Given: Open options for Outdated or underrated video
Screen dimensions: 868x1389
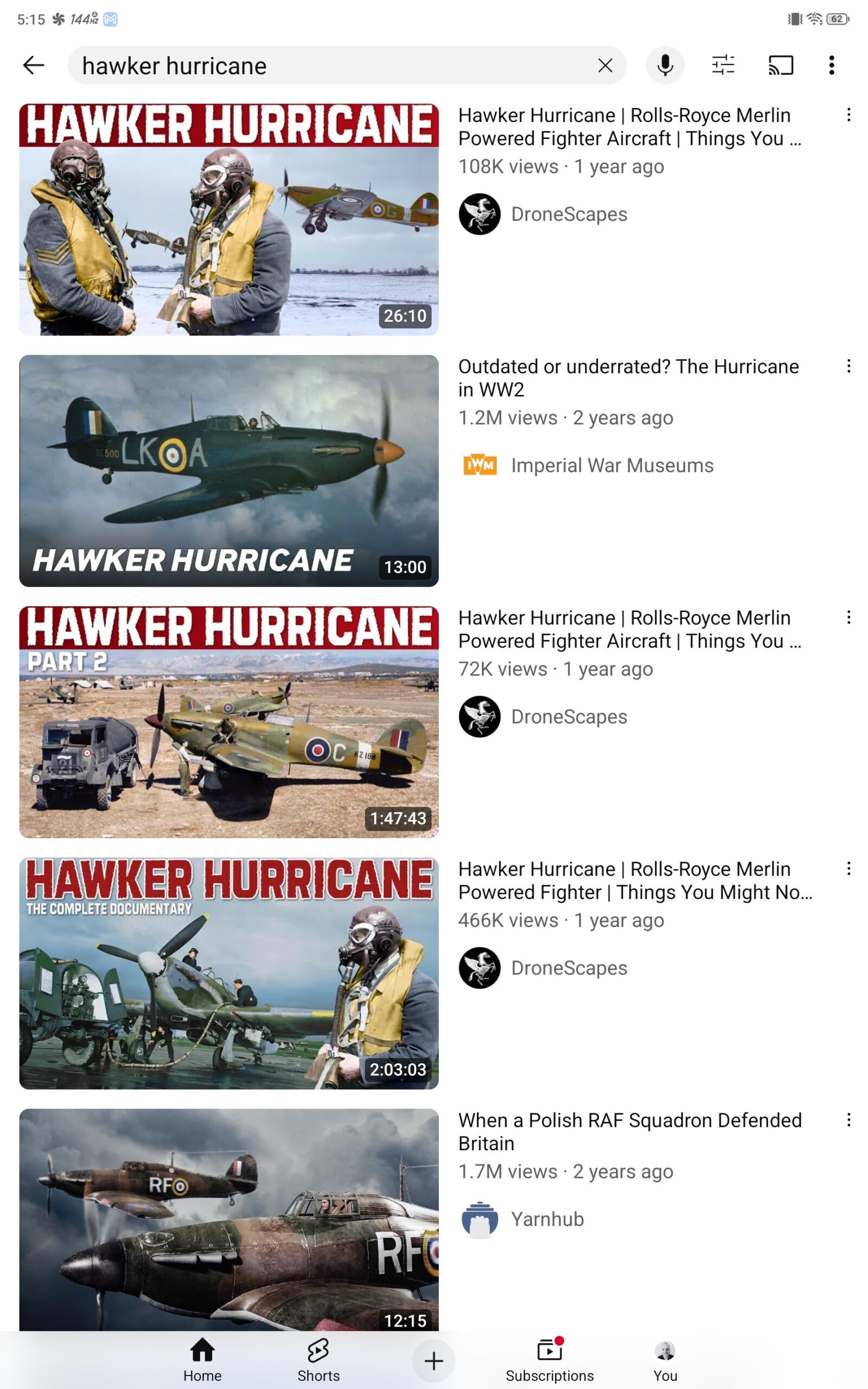Looking at the screenshot, I should point(848,366).
